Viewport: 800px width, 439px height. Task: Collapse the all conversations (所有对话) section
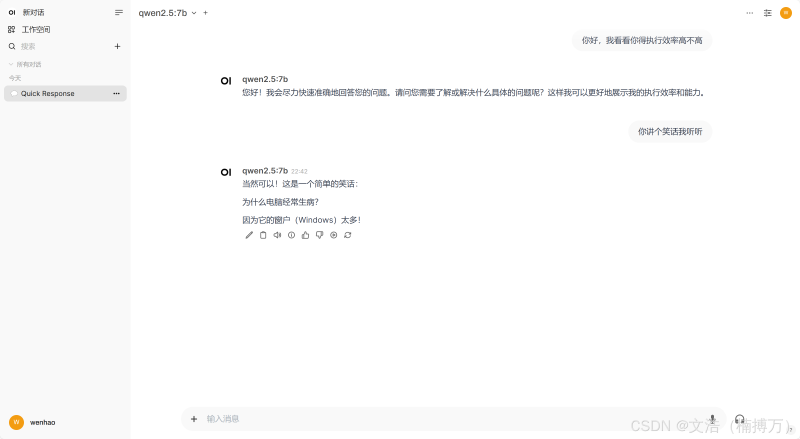point(24,64)
